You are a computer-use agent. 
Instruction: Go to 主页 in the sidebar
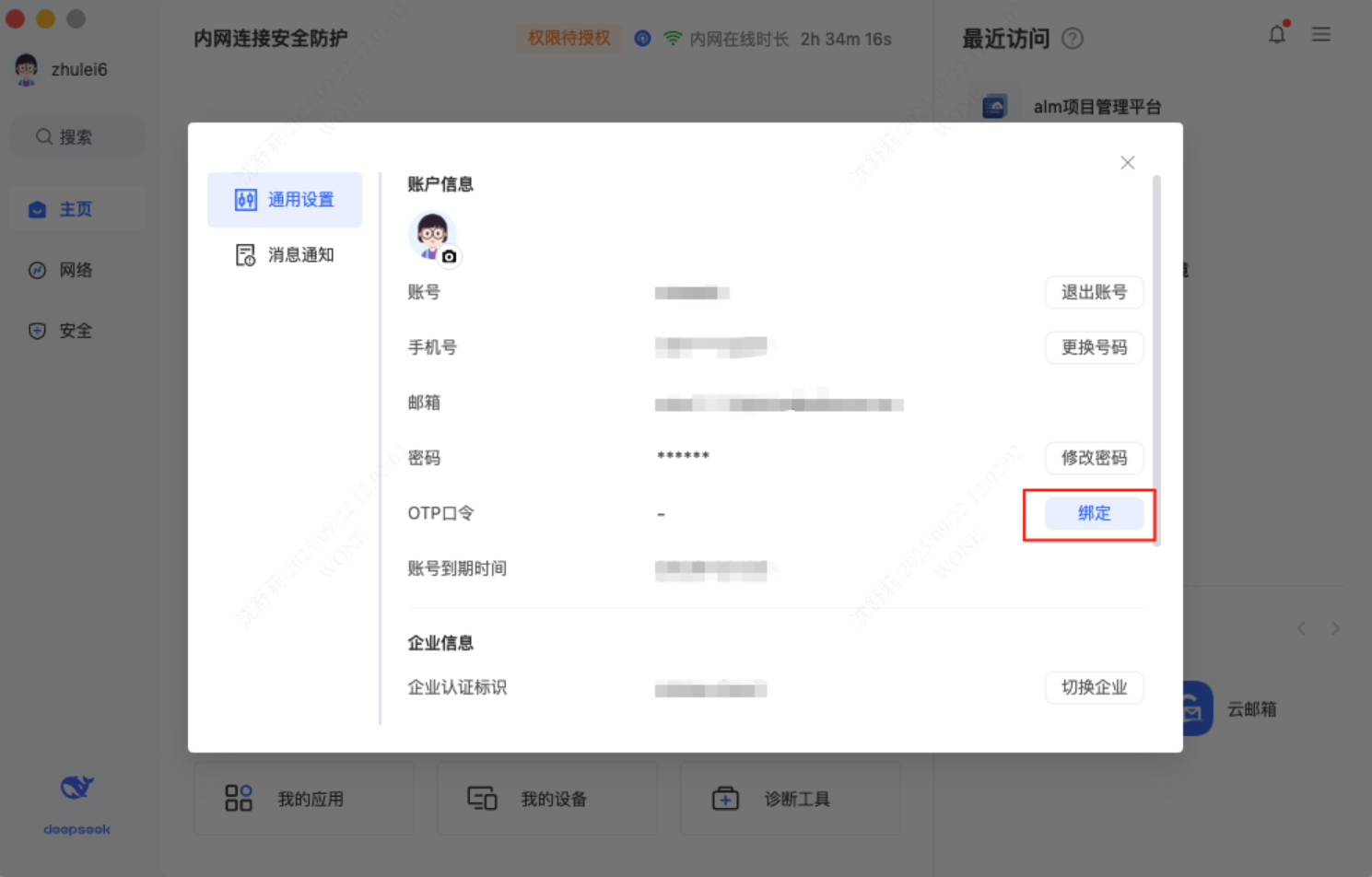[77, 209]
